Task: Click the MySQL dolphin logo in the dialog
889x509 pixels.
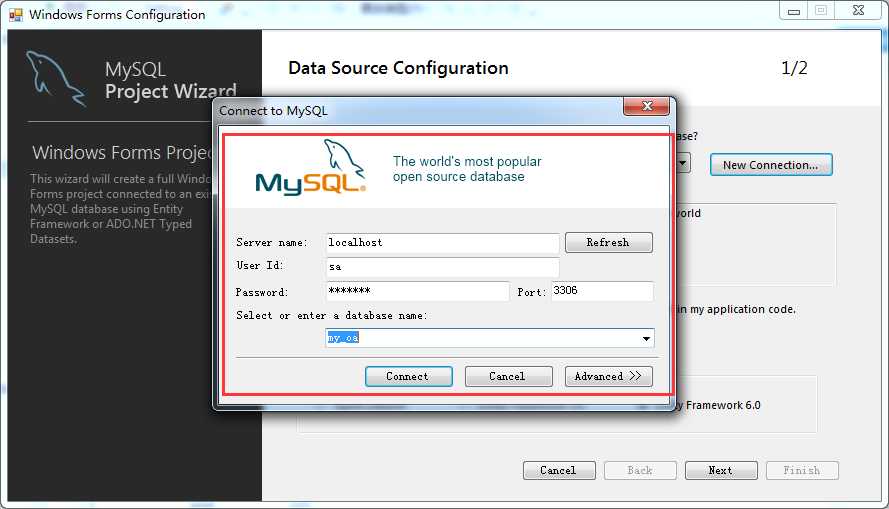Action: [x=311, y=168]
